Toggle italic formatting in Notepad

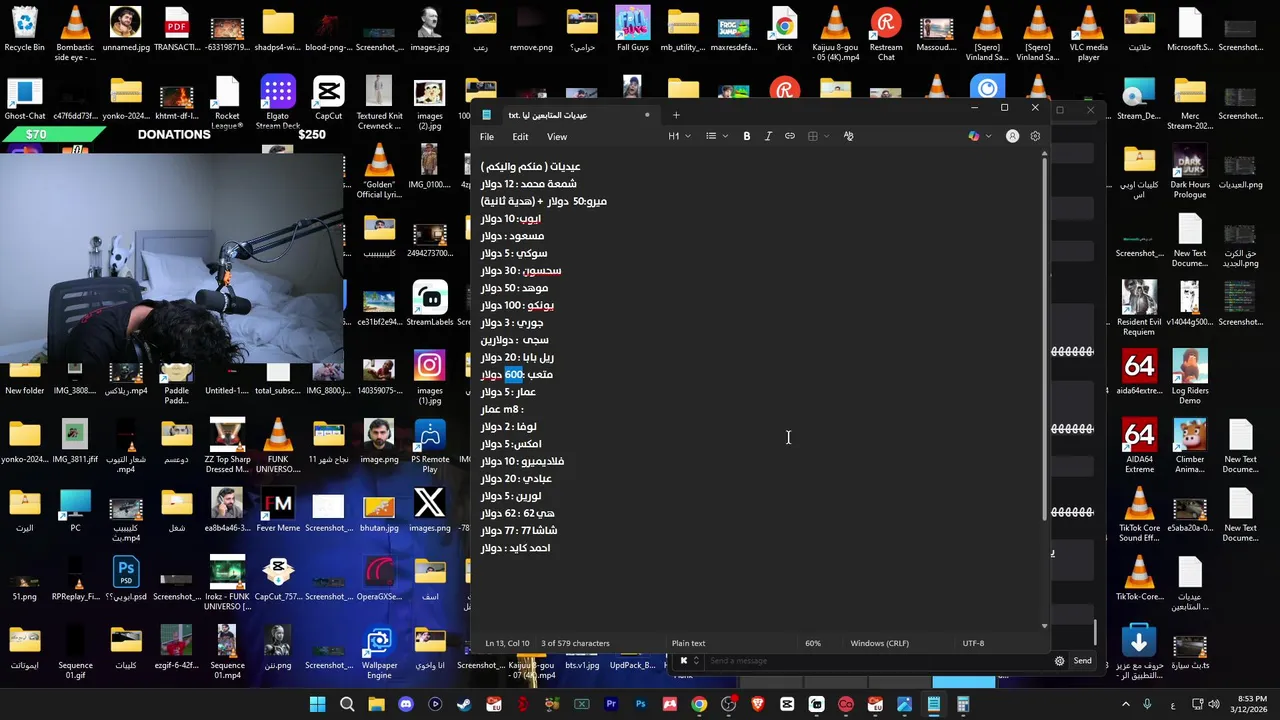point(768,136)
